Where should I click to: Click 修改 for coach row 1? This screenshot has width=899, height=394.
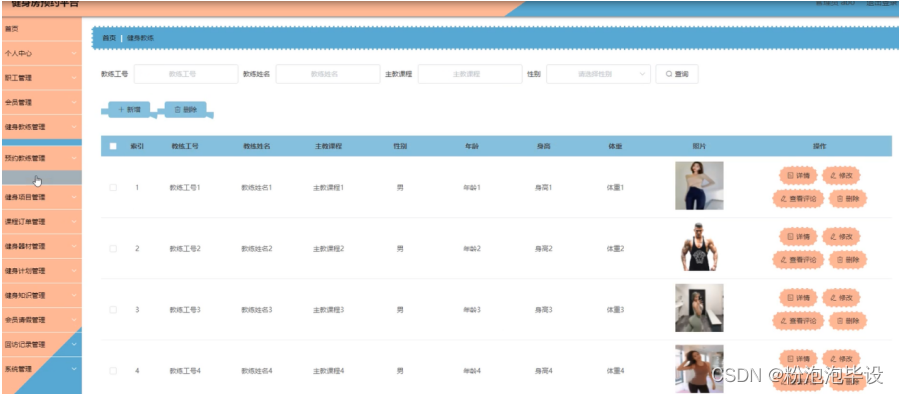[x=841, y=175]
